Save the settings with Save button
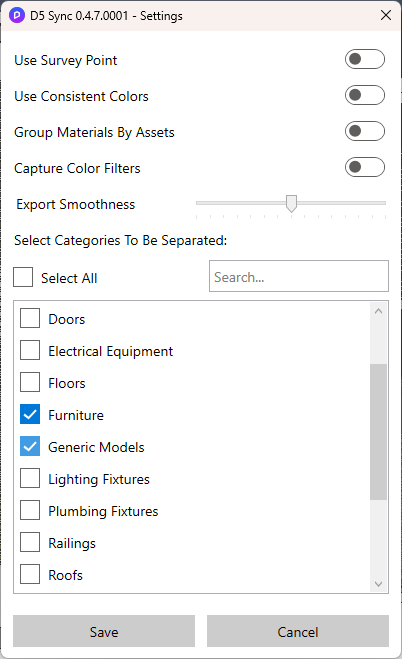The width and height of the screenshot is (402, 659). coord(104,631)
